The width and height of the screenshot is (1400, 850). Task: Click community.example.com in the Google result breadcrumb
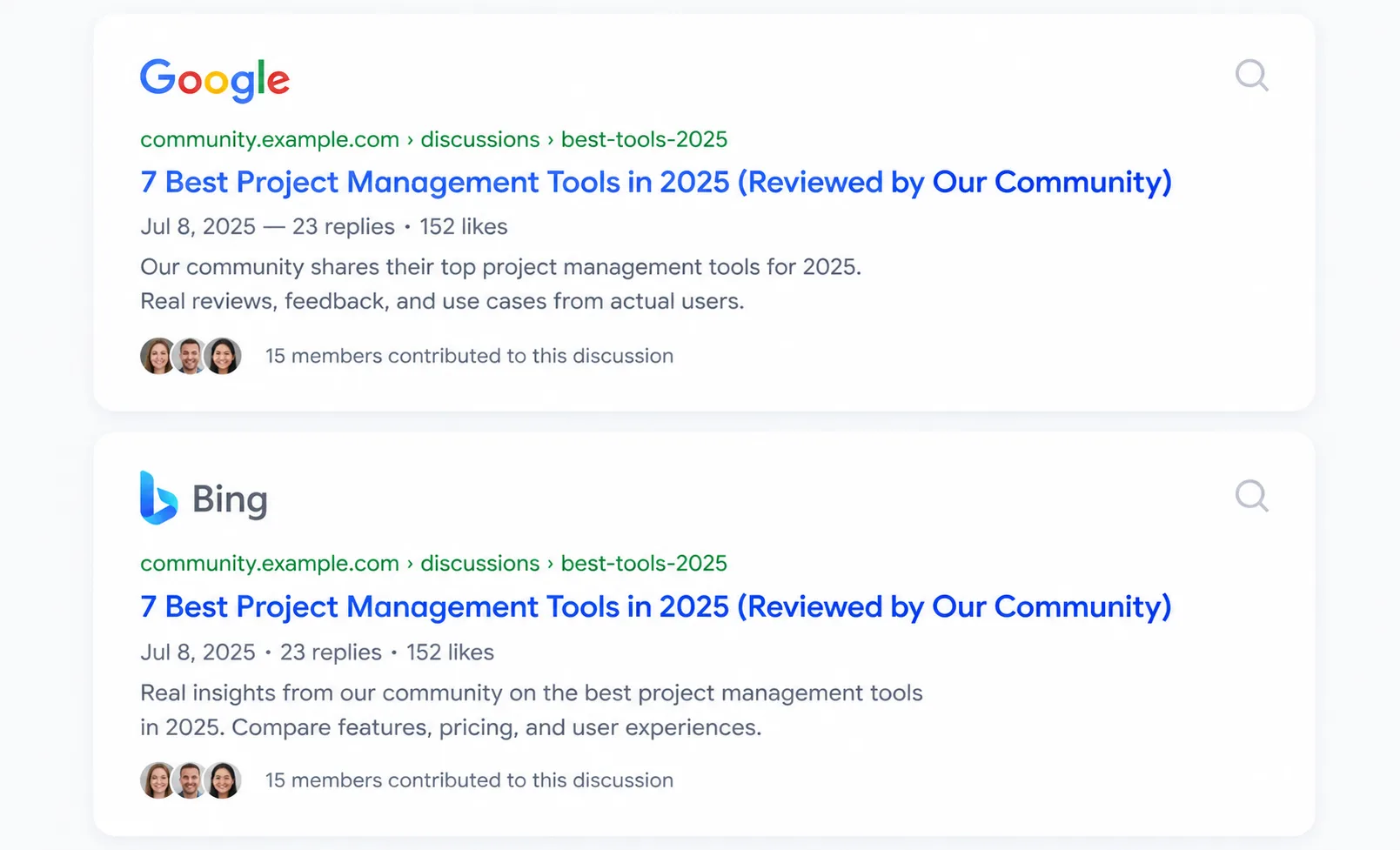click(x=270, y=140)
